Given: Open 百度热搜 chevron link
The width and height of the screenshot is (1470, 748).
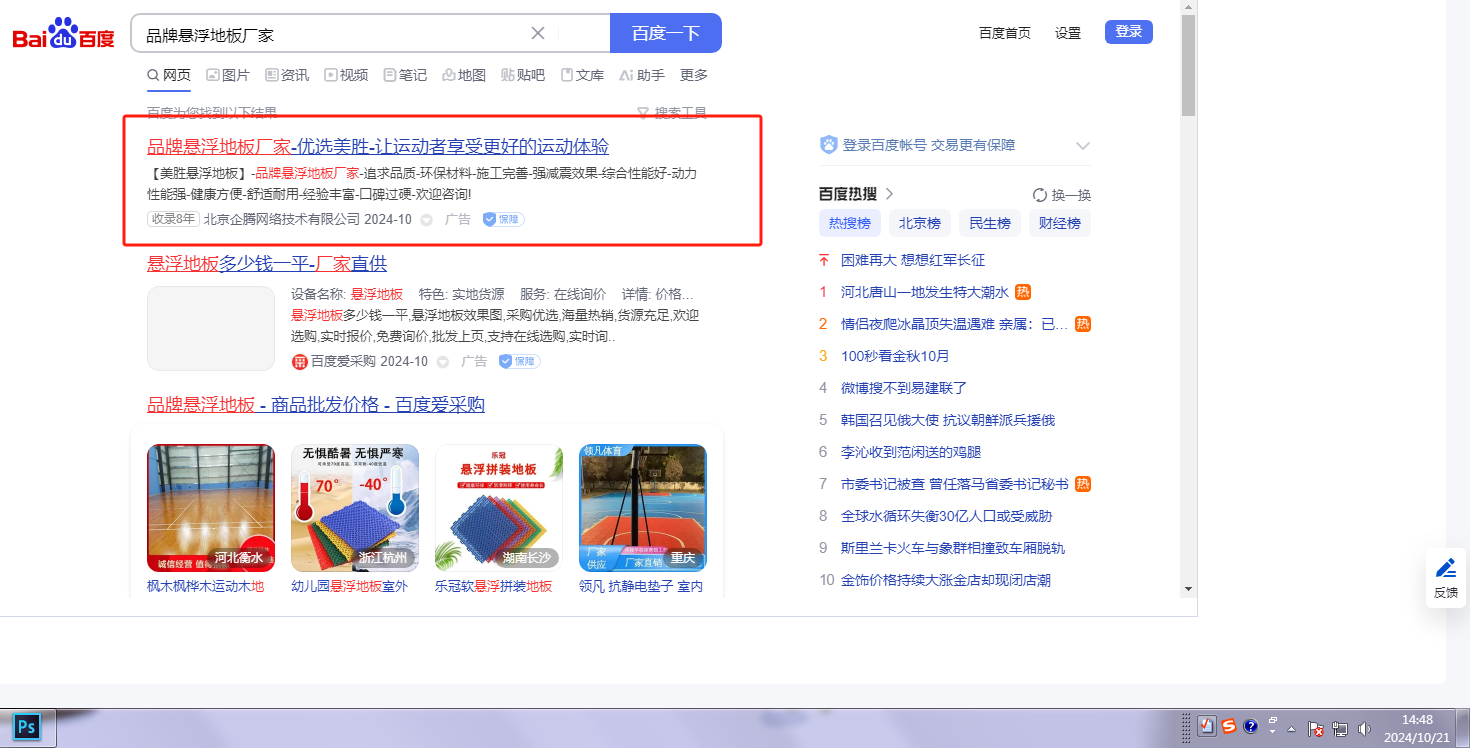Looking at the screenshot, I should pos(889,194).
